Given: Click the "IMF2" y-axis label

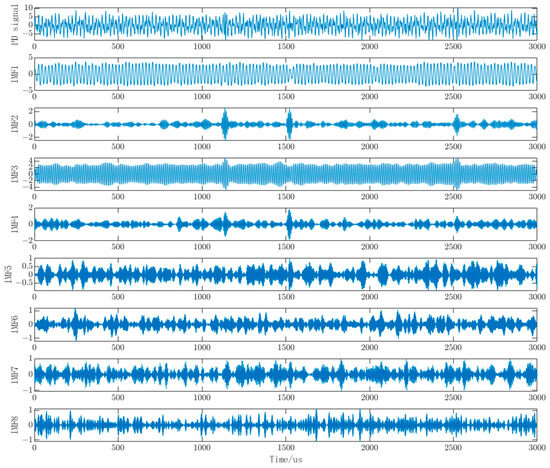Looking at the screenshot, I should pos(15,125).
